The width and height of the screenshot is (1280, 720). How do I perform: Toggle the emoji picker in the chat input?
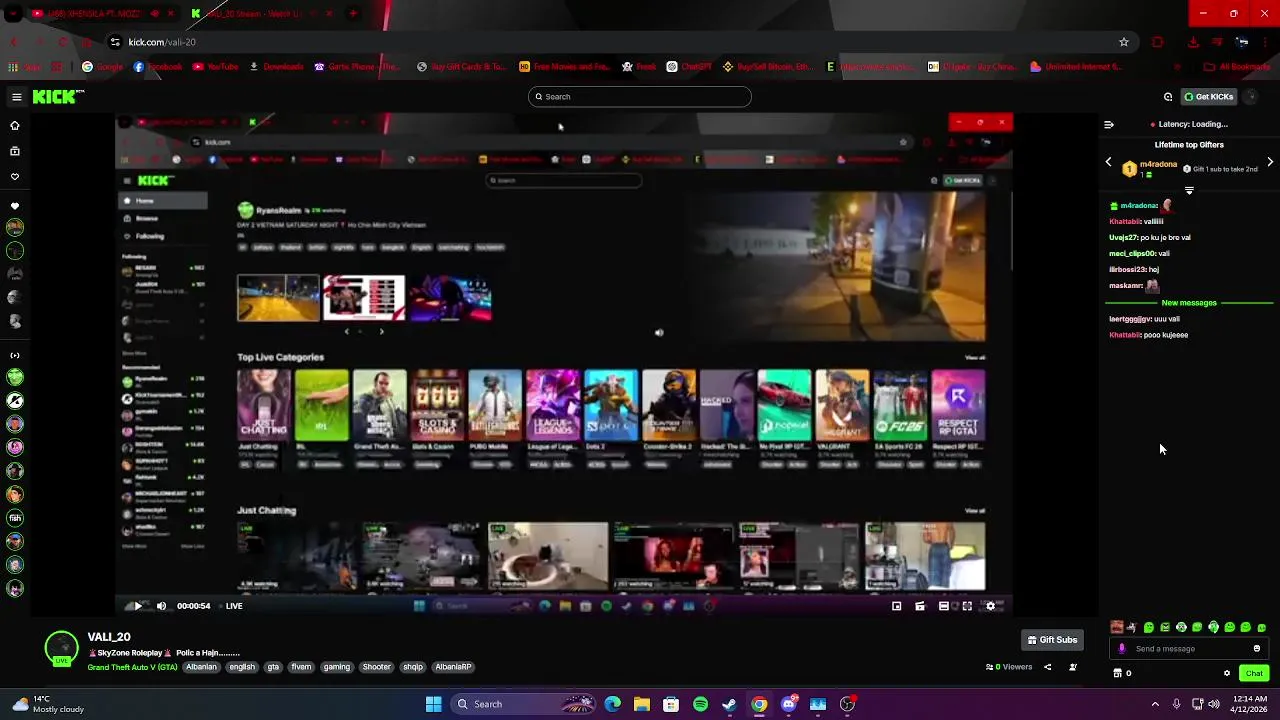click(x=1257, y=649)
